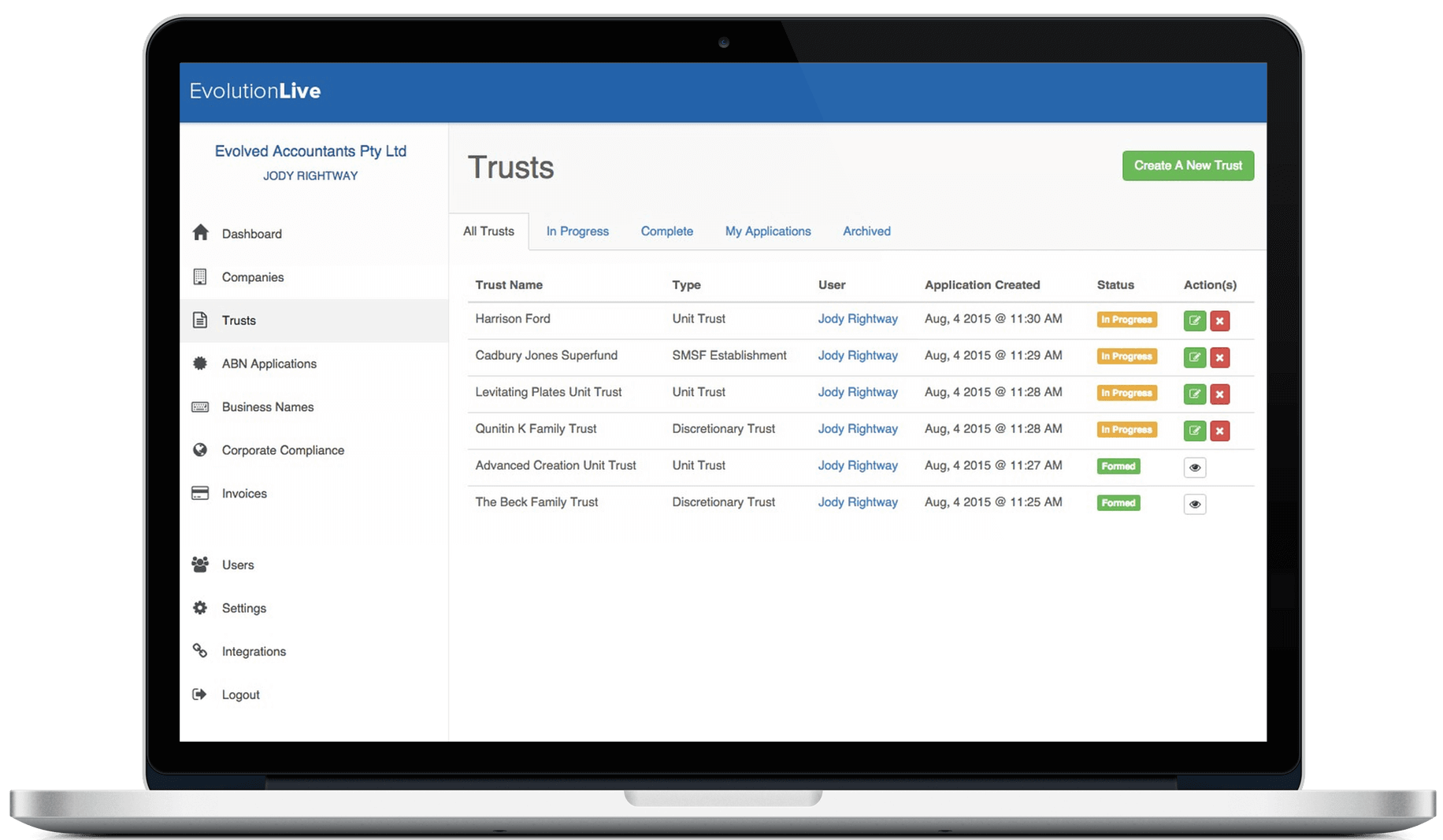Viewport: 1443px width, 840px height.
Task: Switch to the In Progress tab
Action: [x=577, y=231]
